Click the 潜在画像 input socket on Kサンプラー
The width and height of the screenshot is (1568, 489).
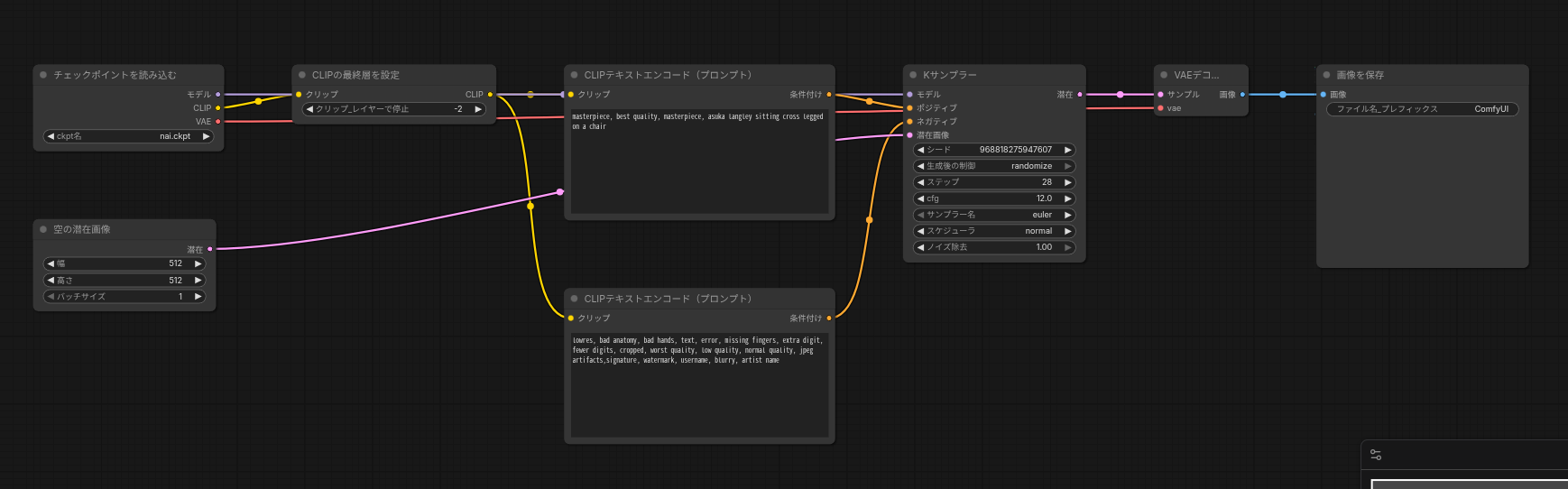point(909,135)
